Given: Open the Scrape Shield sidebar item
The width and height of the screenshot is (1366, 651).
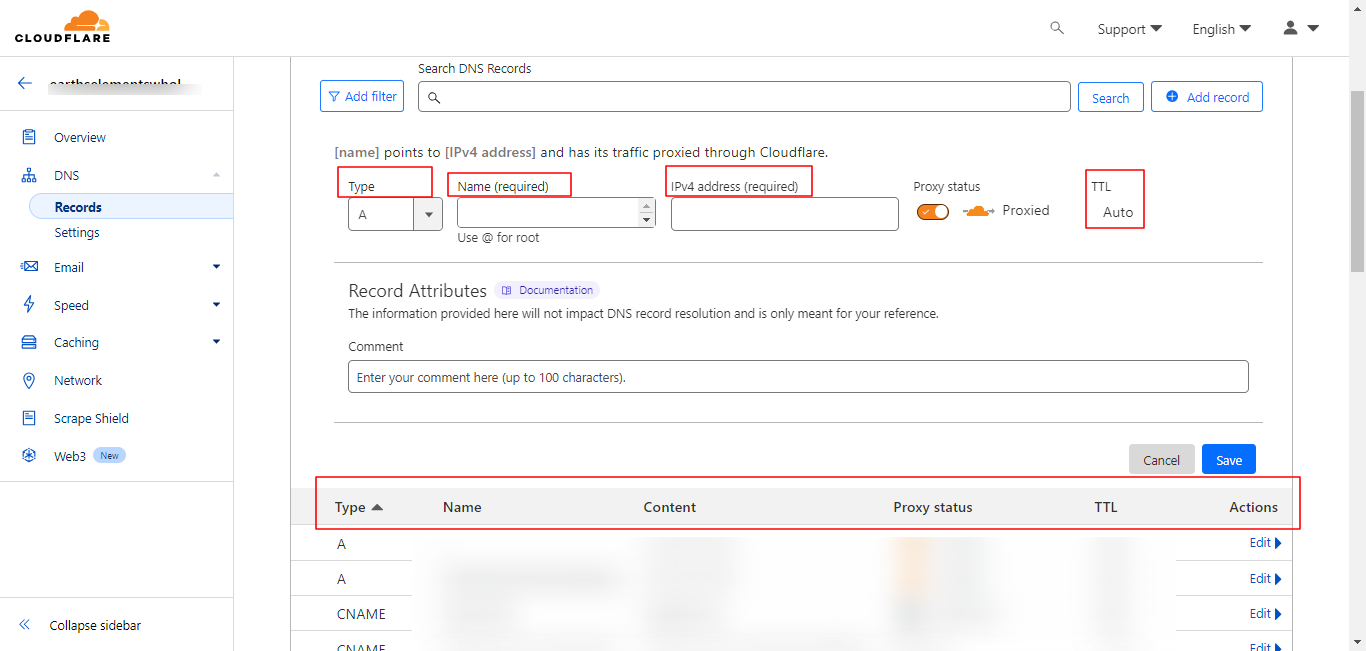Looking at the screenshot, I should [91, 418].
